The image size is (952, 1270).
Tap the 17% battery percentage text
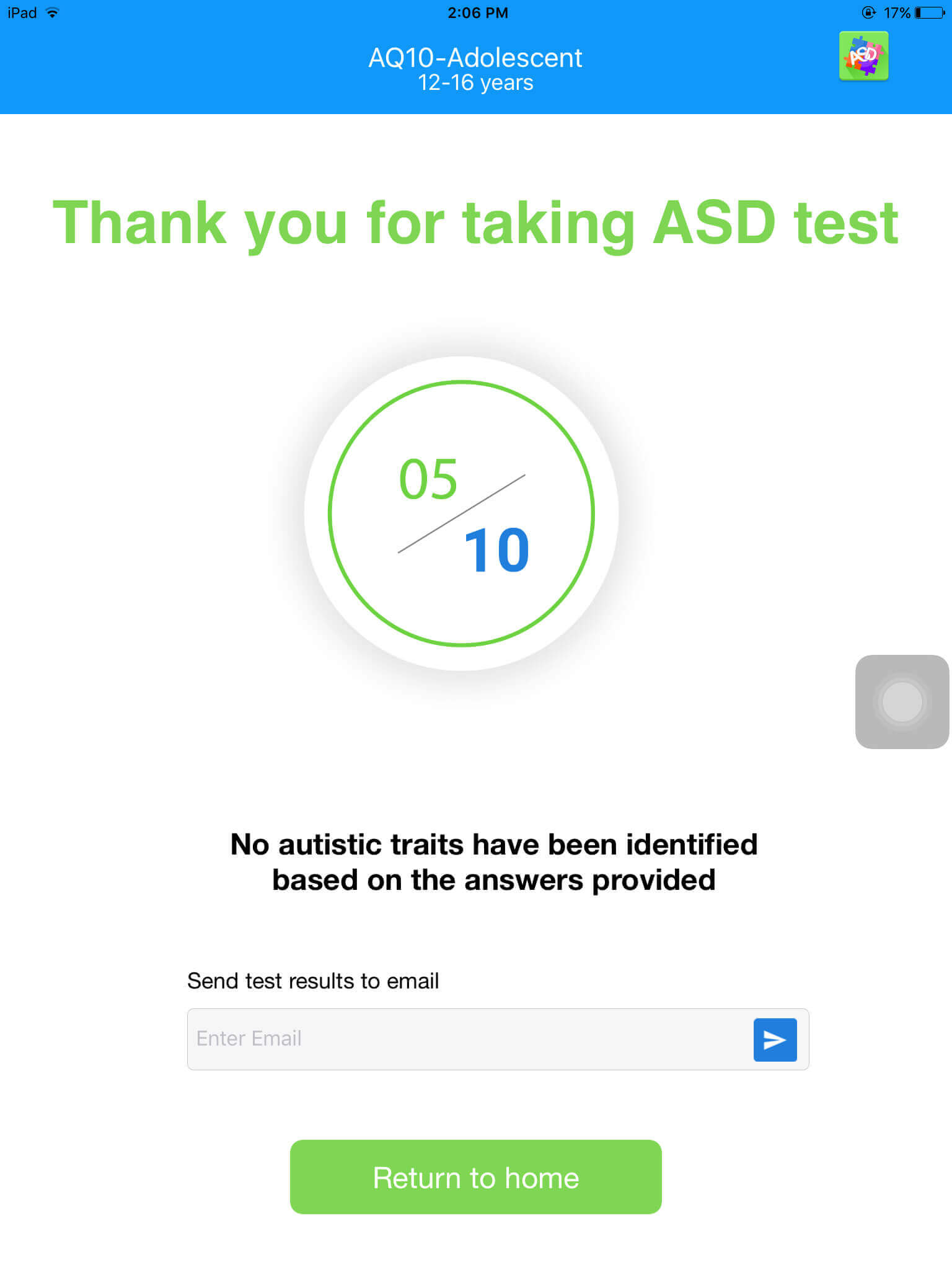click(x=896, y=13)
